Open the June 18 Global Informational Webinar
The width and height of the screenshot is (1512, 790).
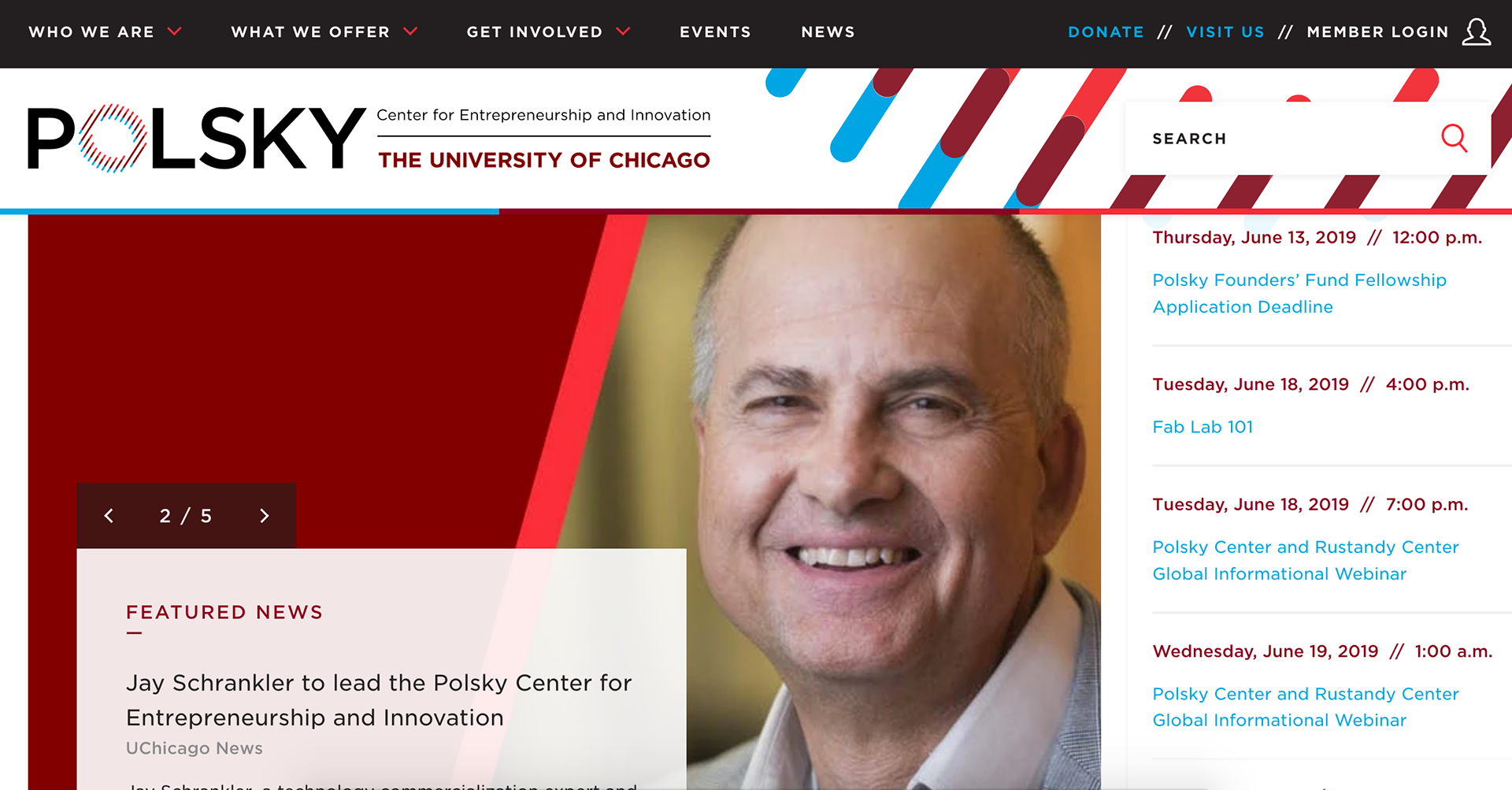click(x=1306, y=560)
